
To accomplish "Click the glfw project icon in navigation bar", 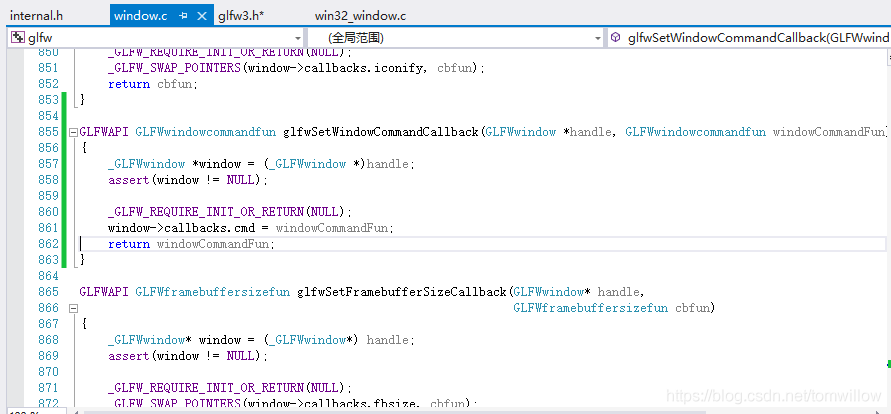I will pos(18,38).
